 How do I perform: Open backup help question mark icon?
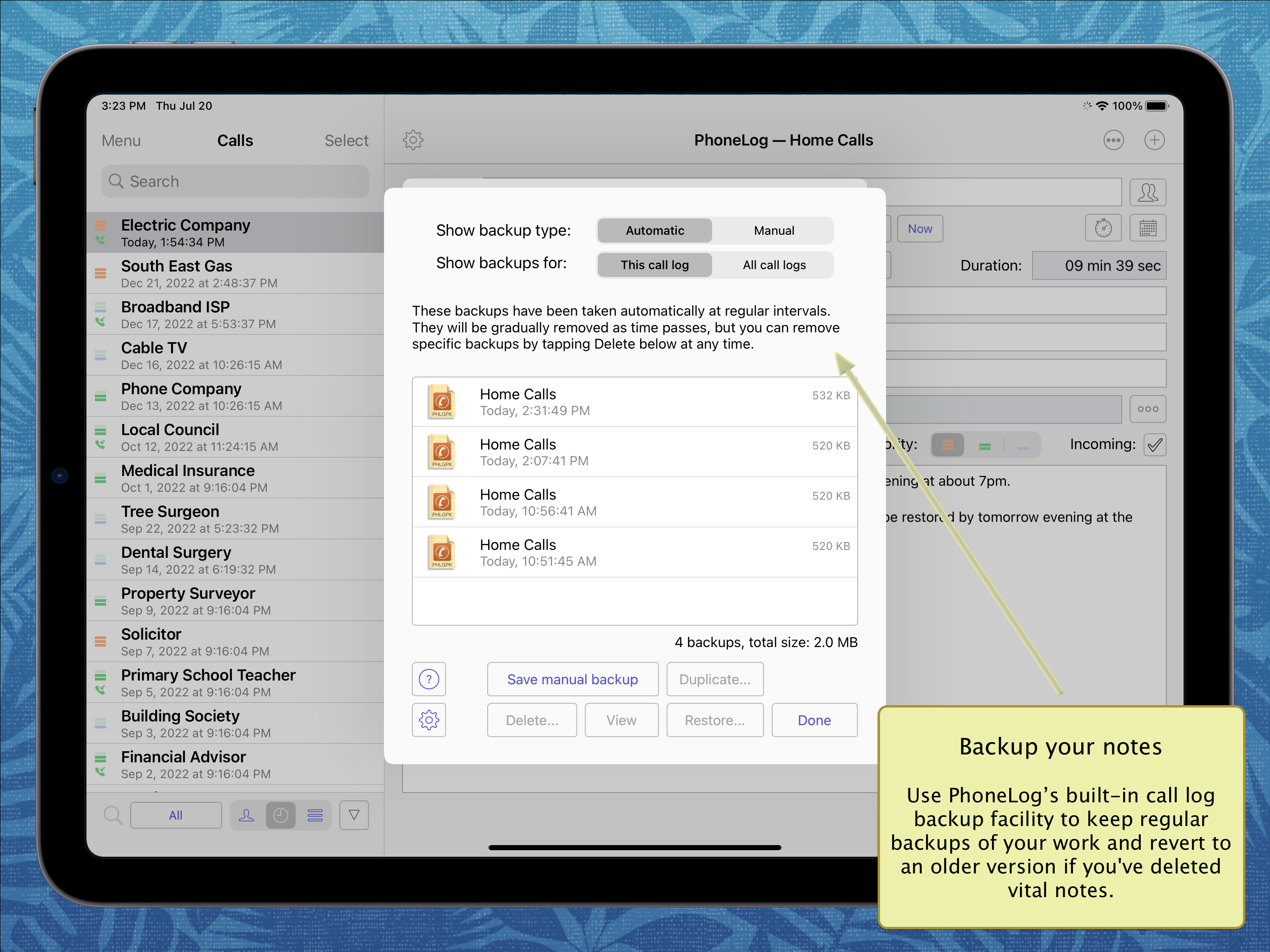point(429,679)
